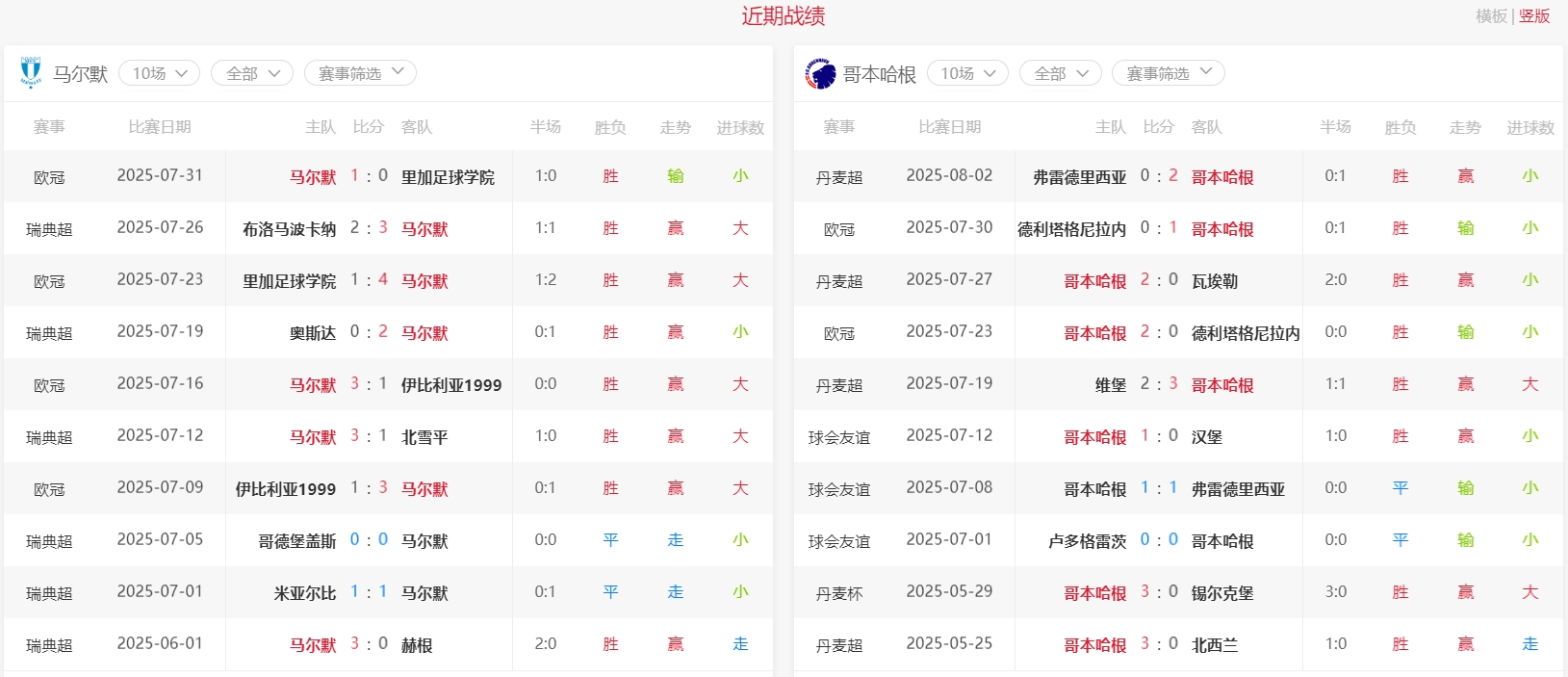Image resolution: width=1568 pixels, height=677 pixels.
Task: Switch to 竖版 vertical layout
Action: pos(1534,16)
